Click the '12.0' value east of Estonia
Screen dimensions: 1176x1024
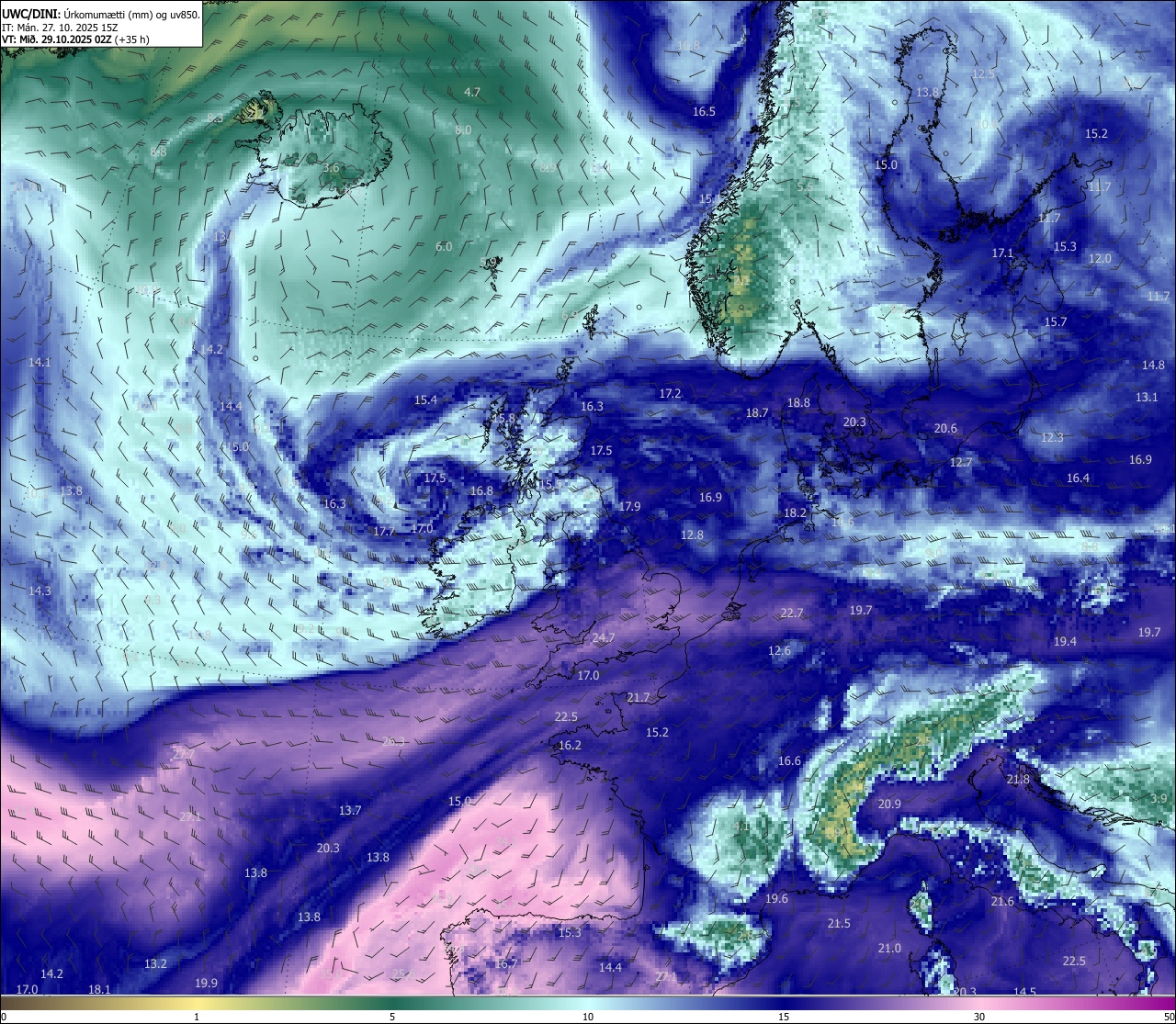click(x=1100, y=258)
